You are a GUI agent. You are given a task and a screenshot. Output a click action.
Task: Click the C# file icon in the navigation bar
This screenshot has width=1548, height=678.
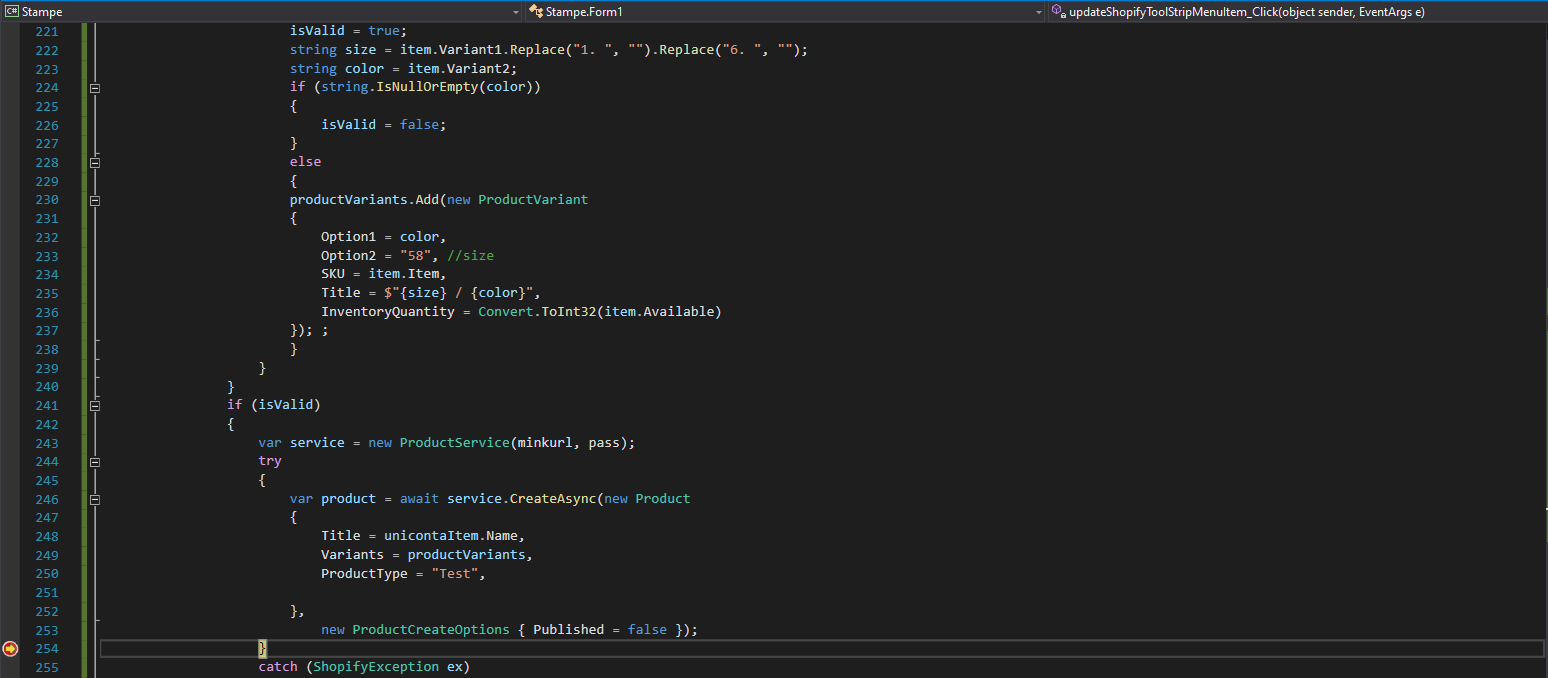10,11
